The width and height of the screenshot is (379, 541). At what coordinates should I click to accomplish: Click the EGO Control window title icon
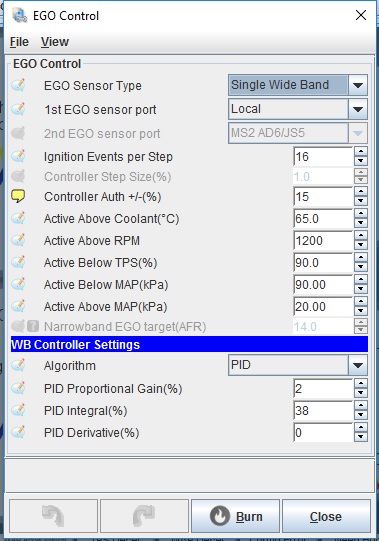(19, 16)
